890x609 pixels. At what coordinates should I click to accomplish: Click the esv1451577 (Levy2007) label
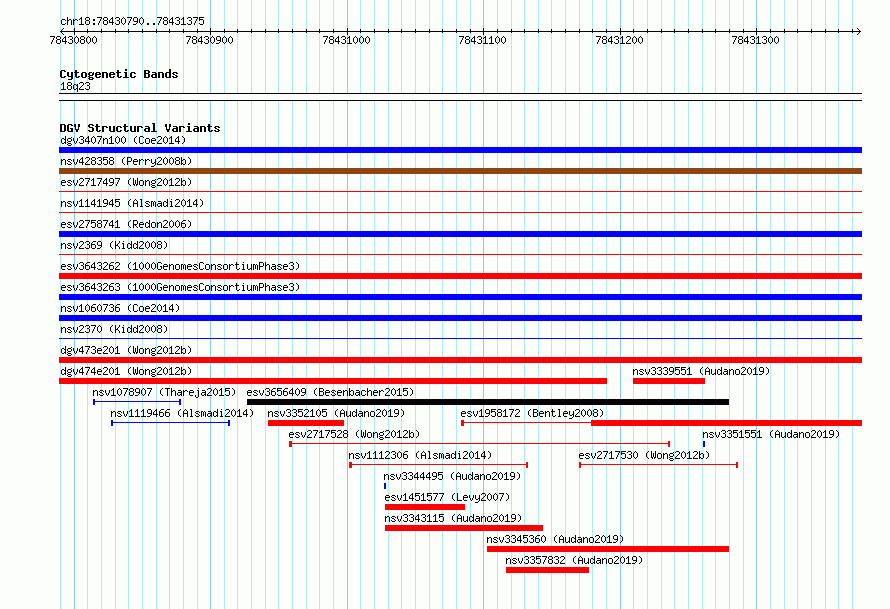tap(447, 497)
